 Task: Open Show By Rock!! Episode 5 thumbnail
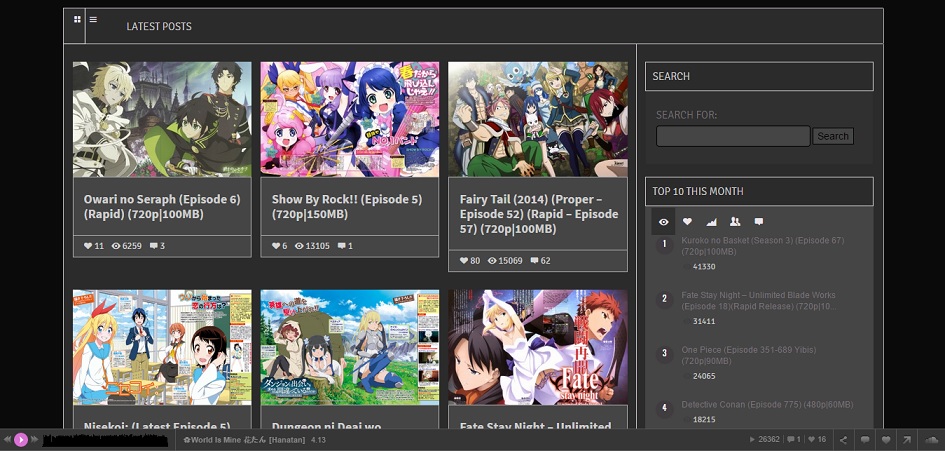(350, 119)
